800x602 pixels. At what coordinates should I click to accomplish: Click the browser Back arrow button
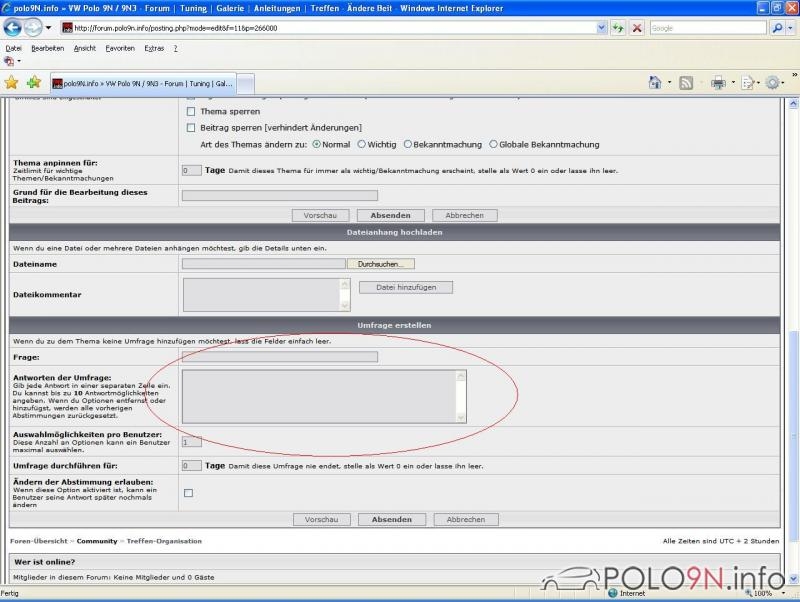point(13,28)
